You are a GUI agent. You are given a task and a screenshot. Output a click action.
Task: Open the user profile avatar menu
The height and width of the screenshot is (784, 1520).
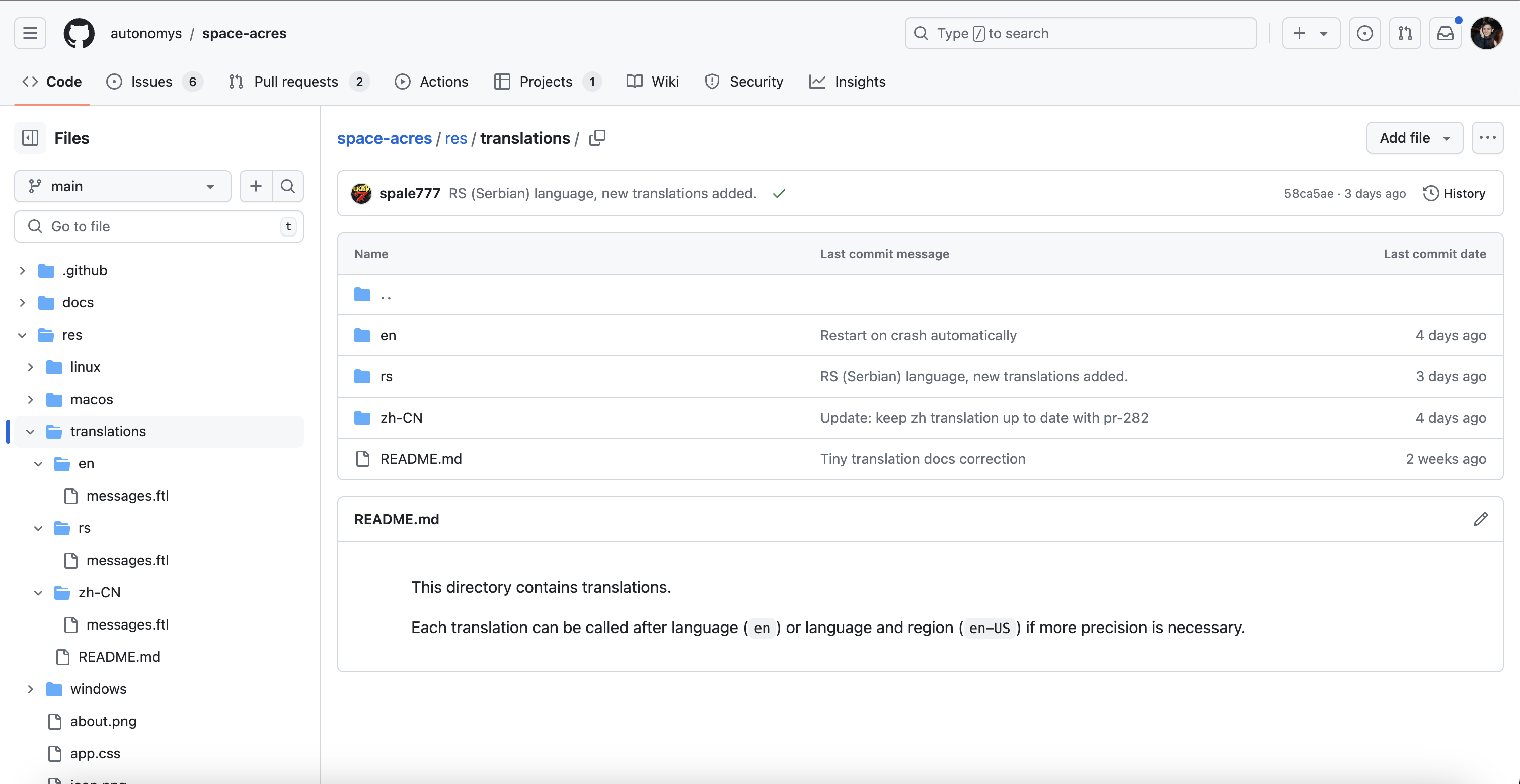[1486, 33]
